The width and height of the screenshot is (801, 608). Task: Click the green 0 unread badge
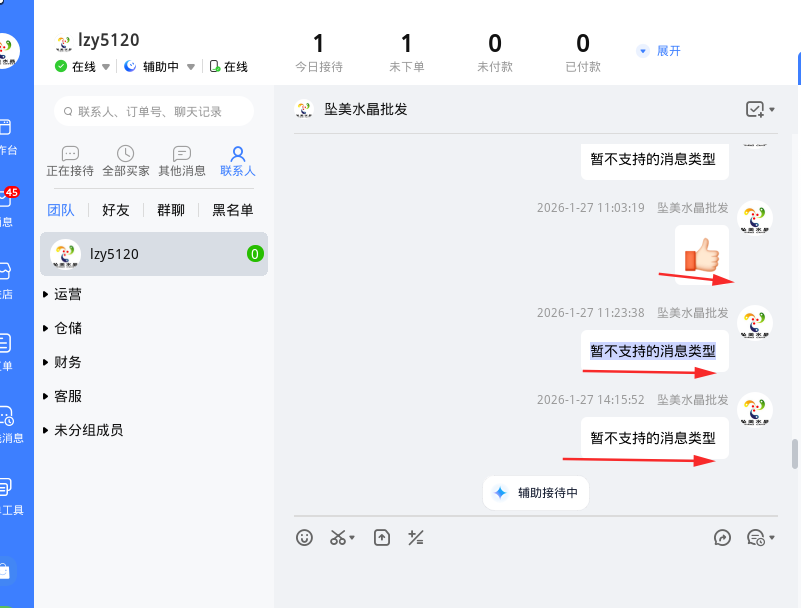click(255, 254)
